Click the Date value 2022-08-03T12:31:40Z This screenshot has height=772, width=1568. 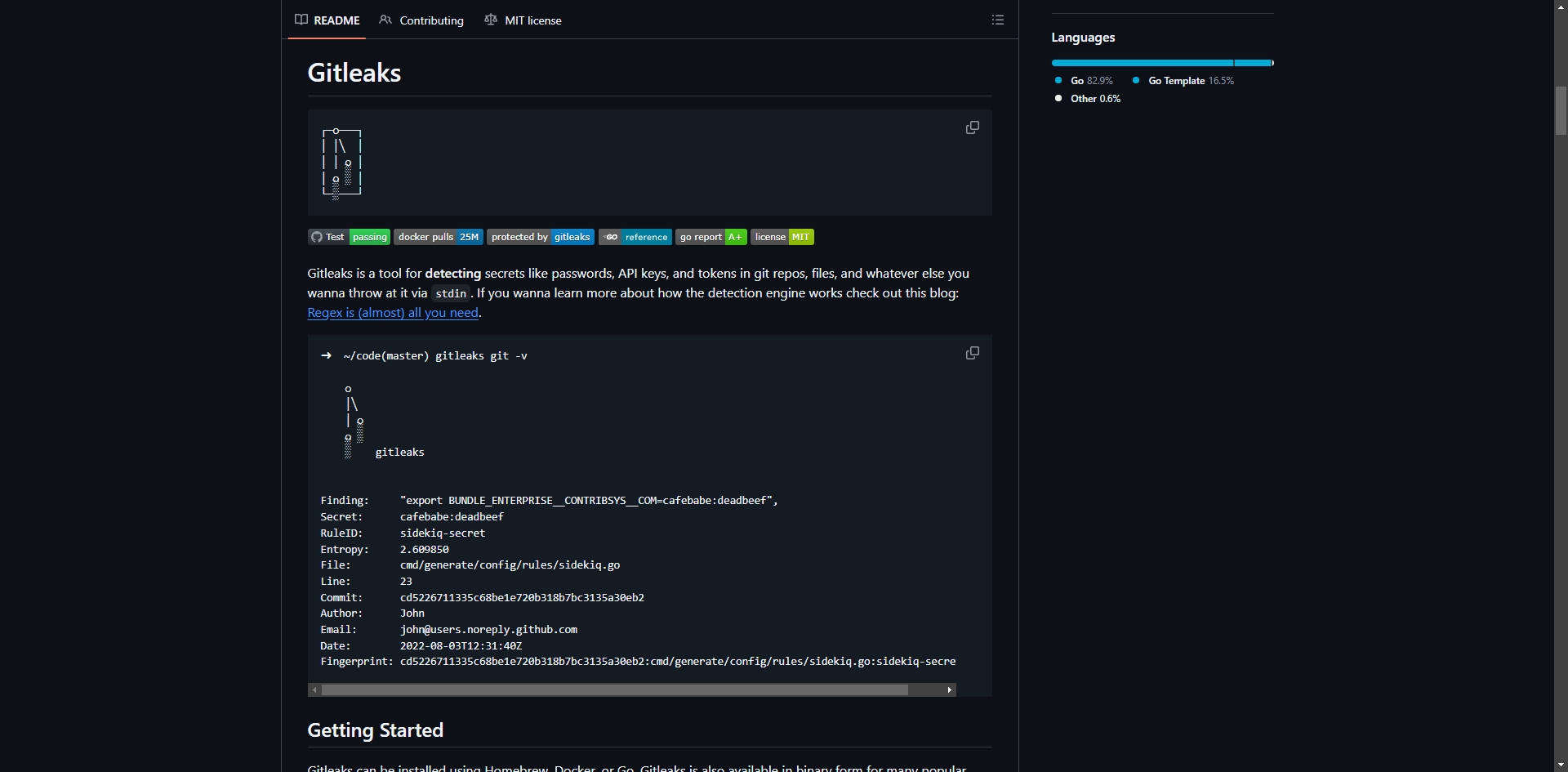click(x=461, y=646)
